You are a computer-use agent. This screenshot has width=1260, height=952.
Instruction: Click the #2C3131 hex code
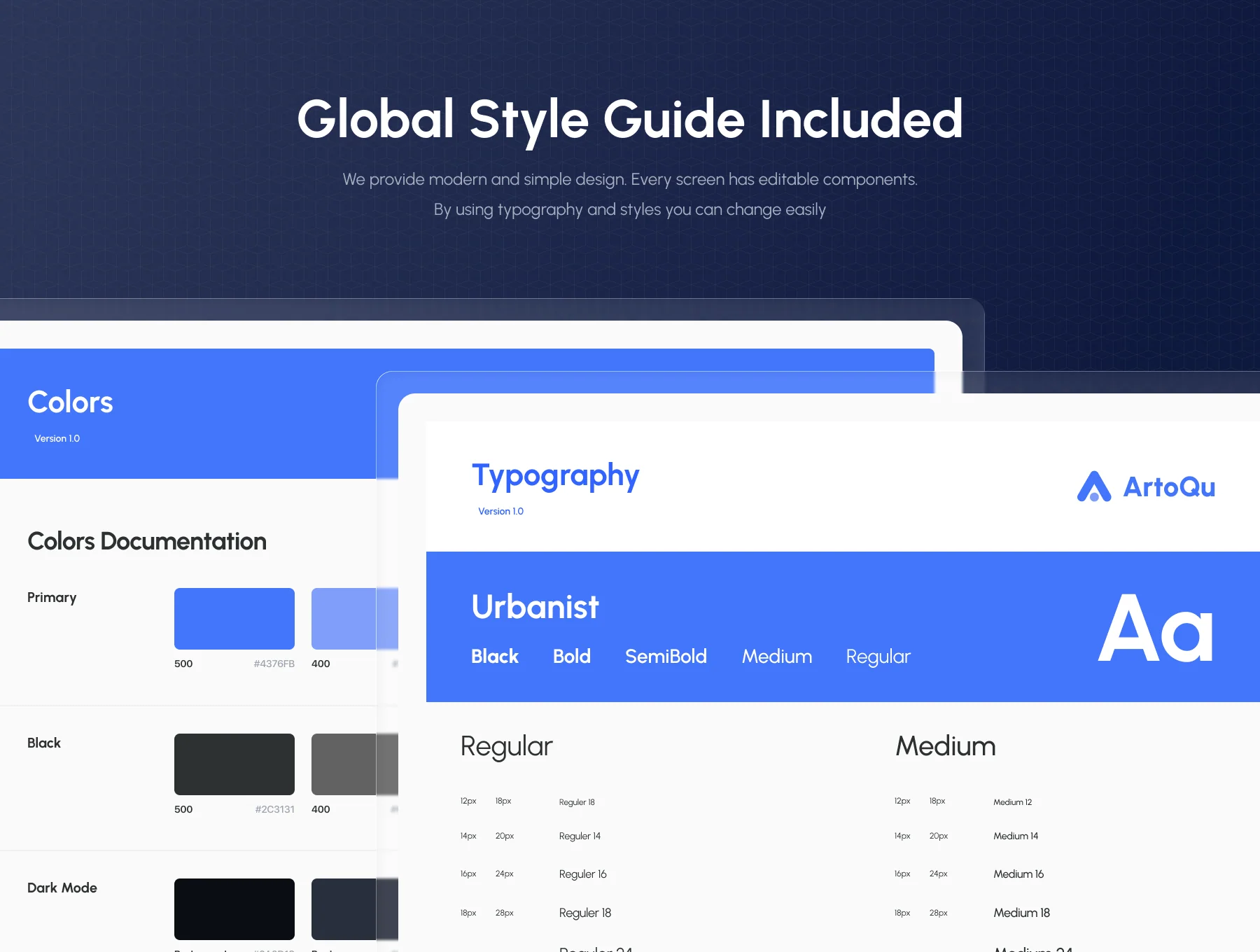274,809
